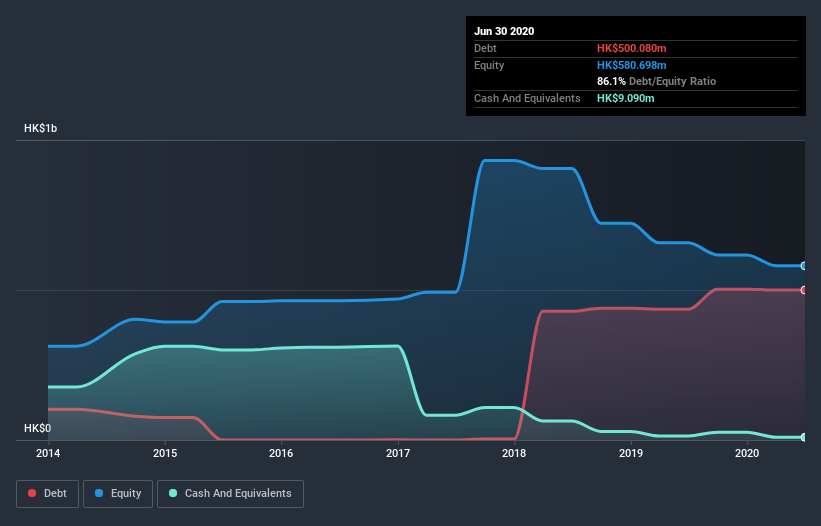Toggle the Cash And Equivalents legend button
The image size is (821, 526).
230,494
